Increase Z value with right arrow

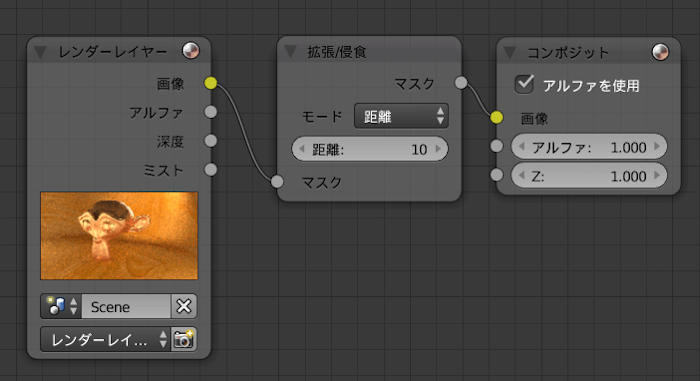click(x=657, y=176)
